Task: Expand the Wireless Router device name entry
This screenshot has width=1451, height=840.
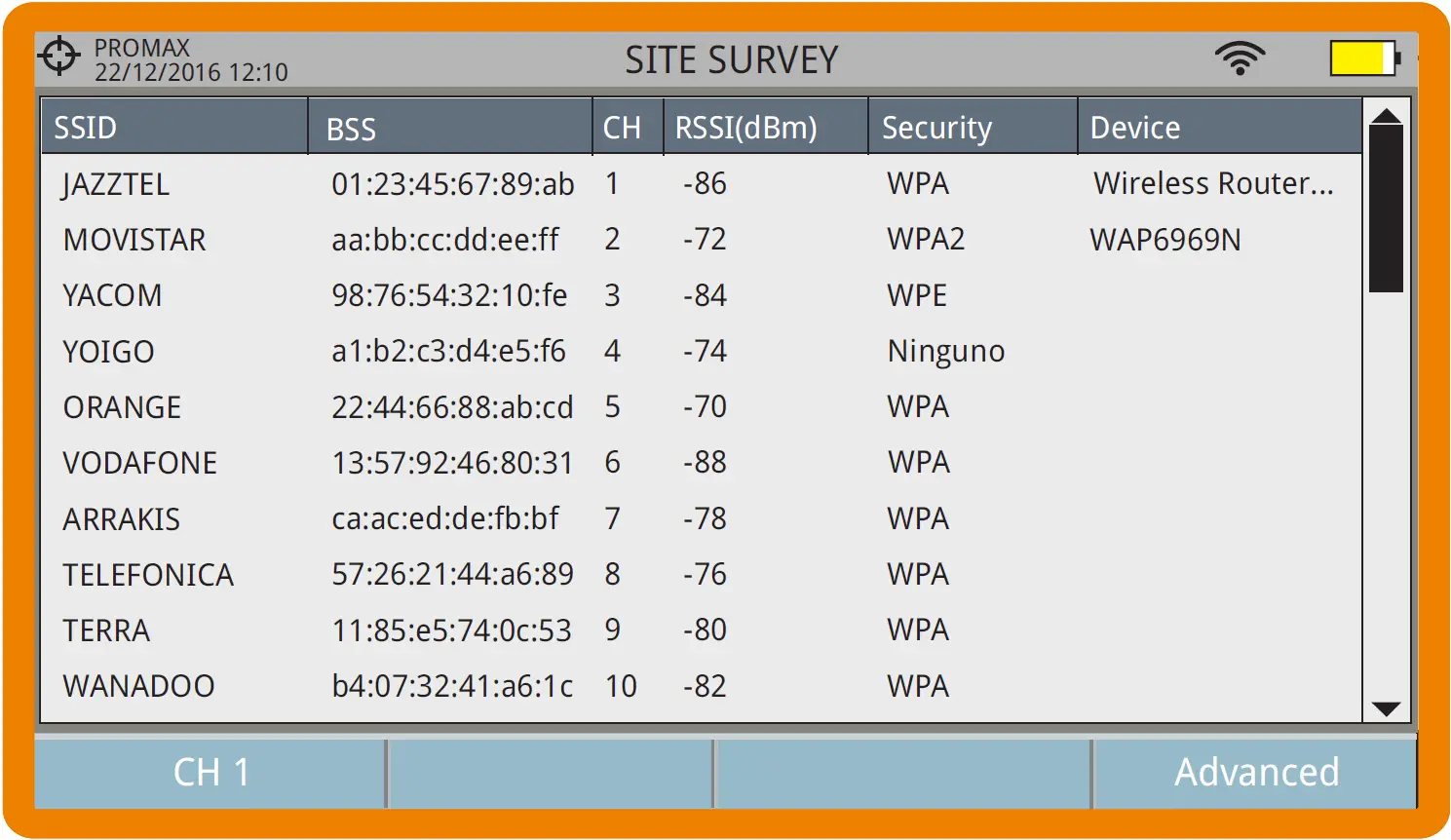Action: [x=1215, y=183]
